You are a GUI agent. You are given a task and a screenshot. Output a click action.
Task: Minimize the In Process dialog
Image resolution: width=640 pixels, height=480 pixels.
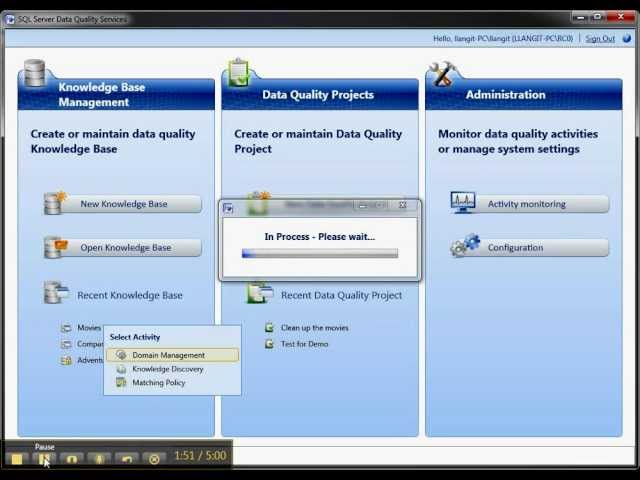pyautogui.click(x=362, y=205)
